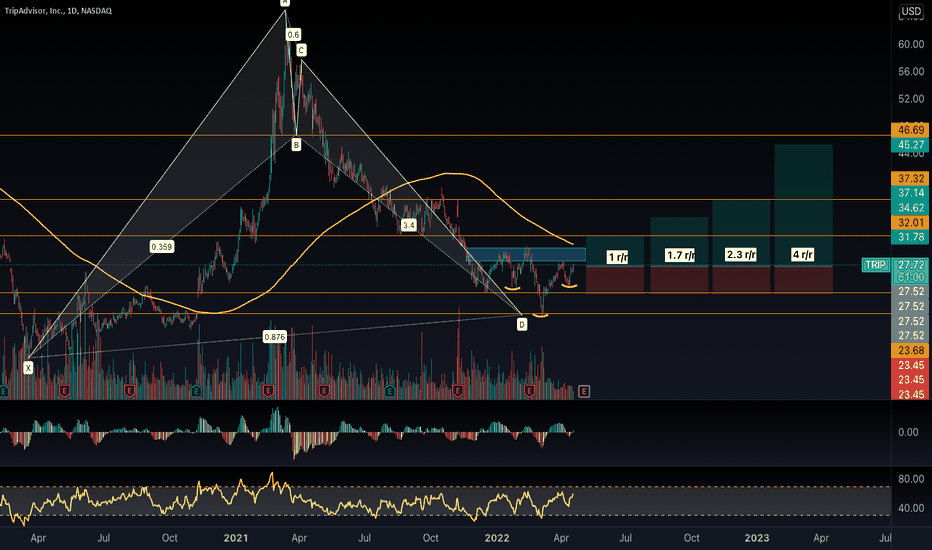Click the '1 r/r' position label
The width and height of the screenshot is (932, 550).
pyautogui.click(x=618, y=257)
